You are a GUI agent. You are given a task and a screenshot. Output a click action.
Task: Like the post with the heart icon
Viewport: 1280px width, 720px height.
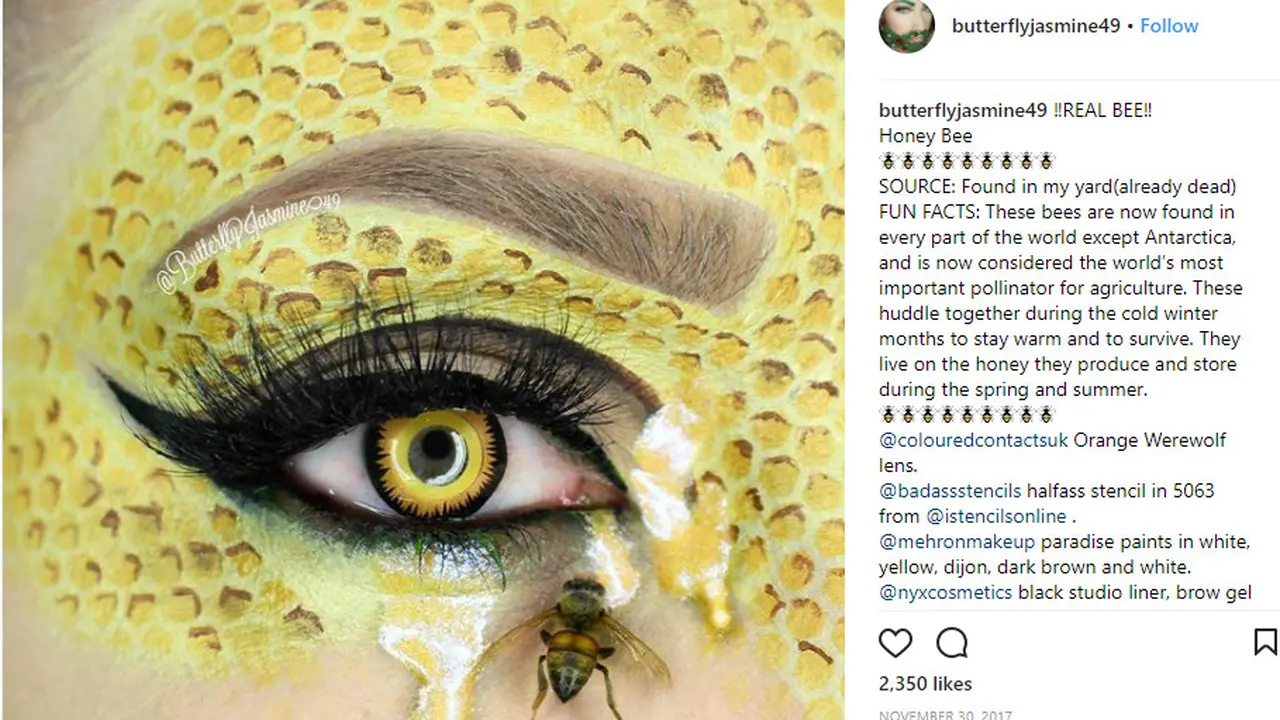coord(895,642)
